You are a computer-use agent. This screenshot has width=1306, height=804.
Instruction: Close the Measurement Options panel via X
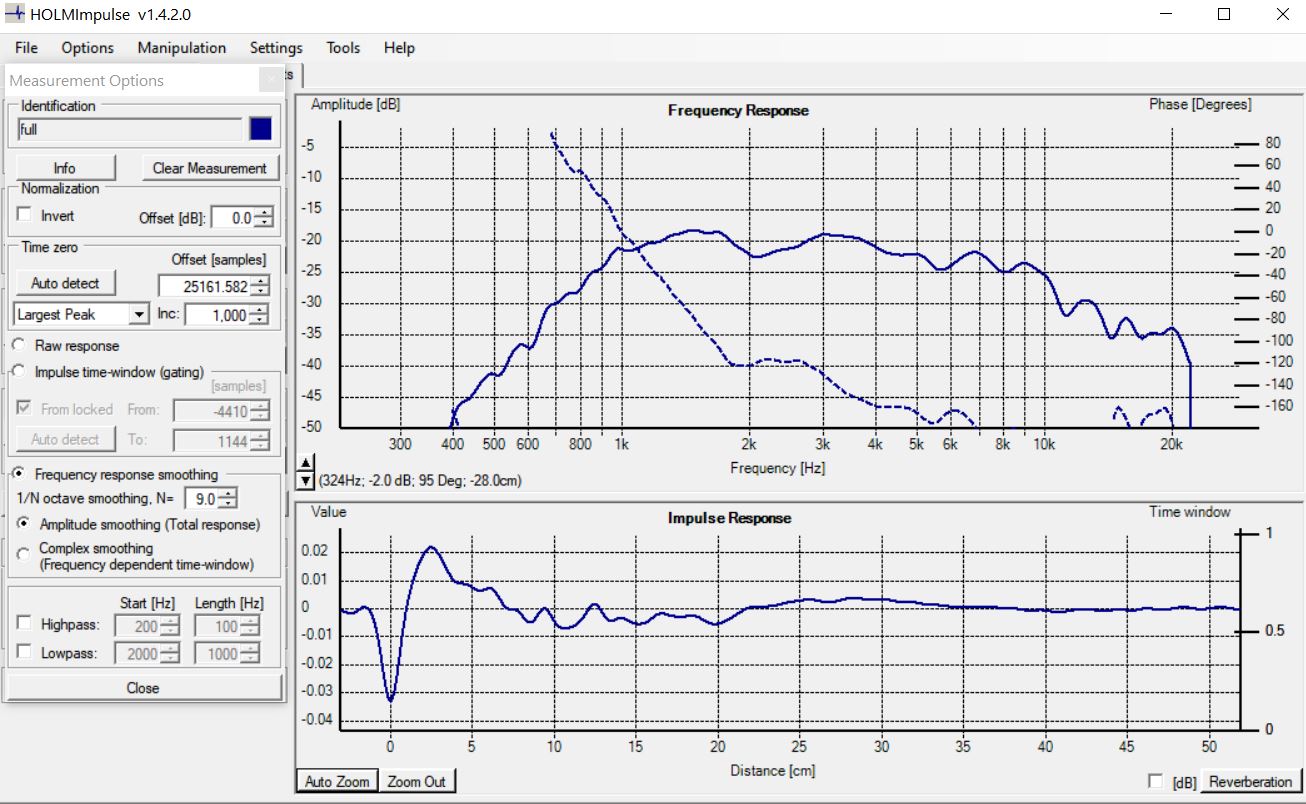tap(271, 80)
